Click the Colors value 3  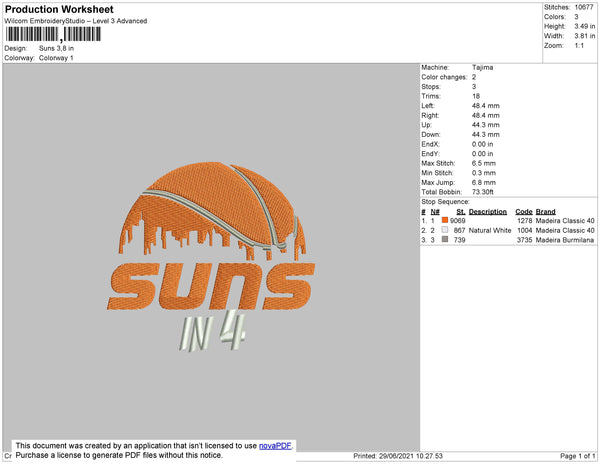click(576, 17)
